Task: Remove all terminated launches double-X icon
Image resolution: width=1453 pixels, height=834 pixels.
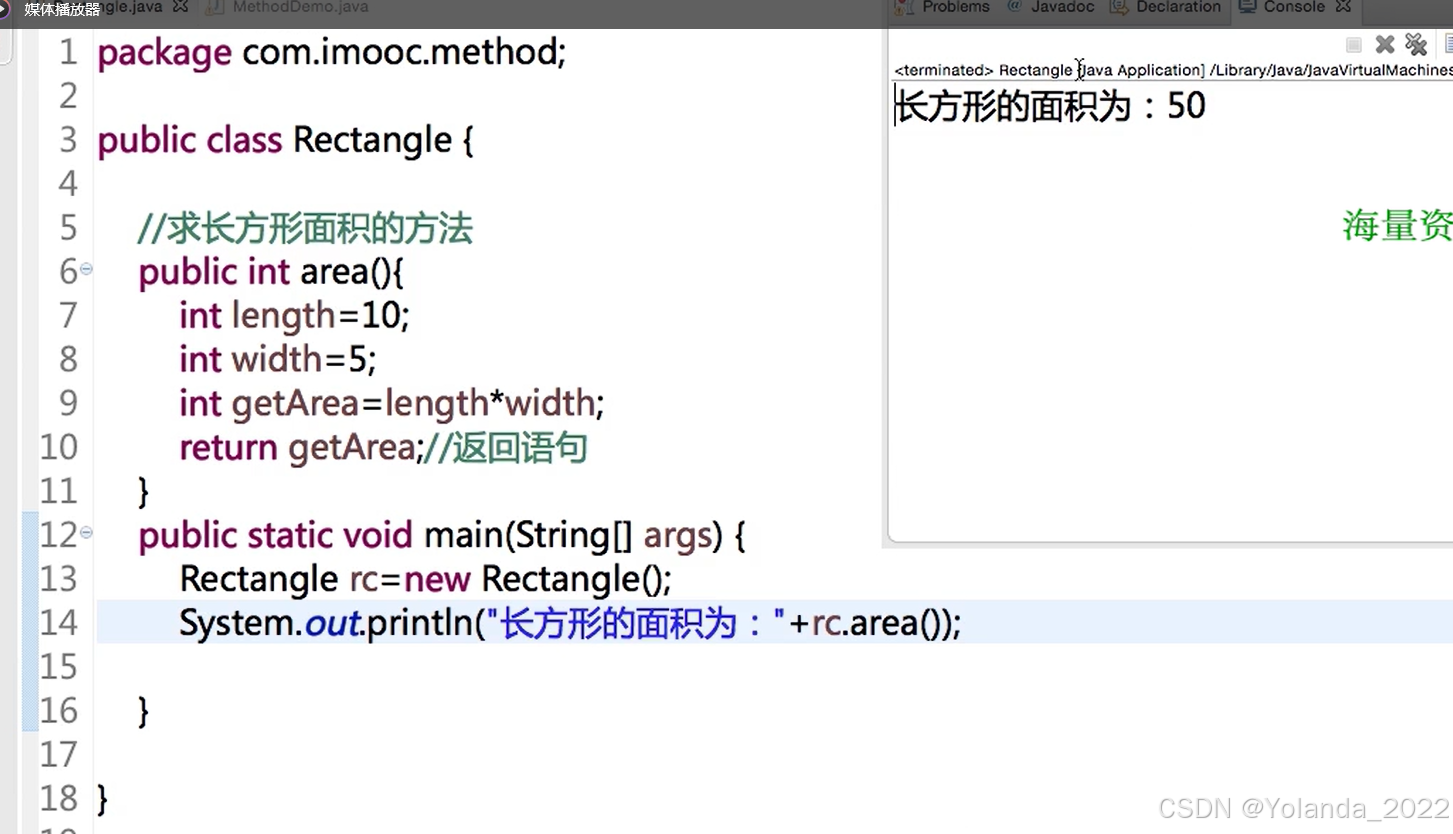Action: [x=1416, y=44]
